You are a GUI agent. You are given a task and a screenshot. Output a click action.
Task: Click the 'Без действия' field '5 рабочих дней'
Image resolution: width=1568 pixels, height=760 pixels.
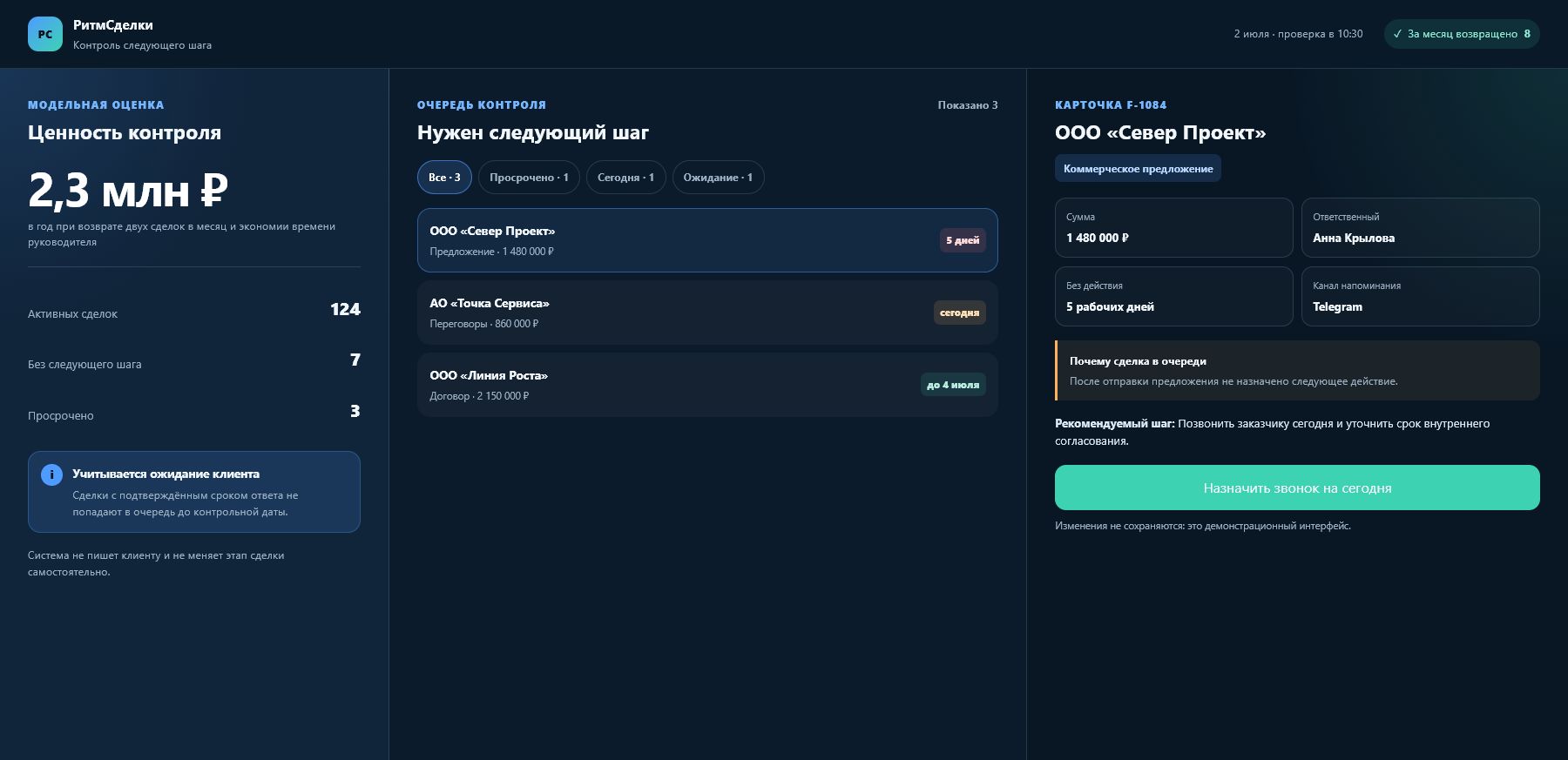[1173, 296]
